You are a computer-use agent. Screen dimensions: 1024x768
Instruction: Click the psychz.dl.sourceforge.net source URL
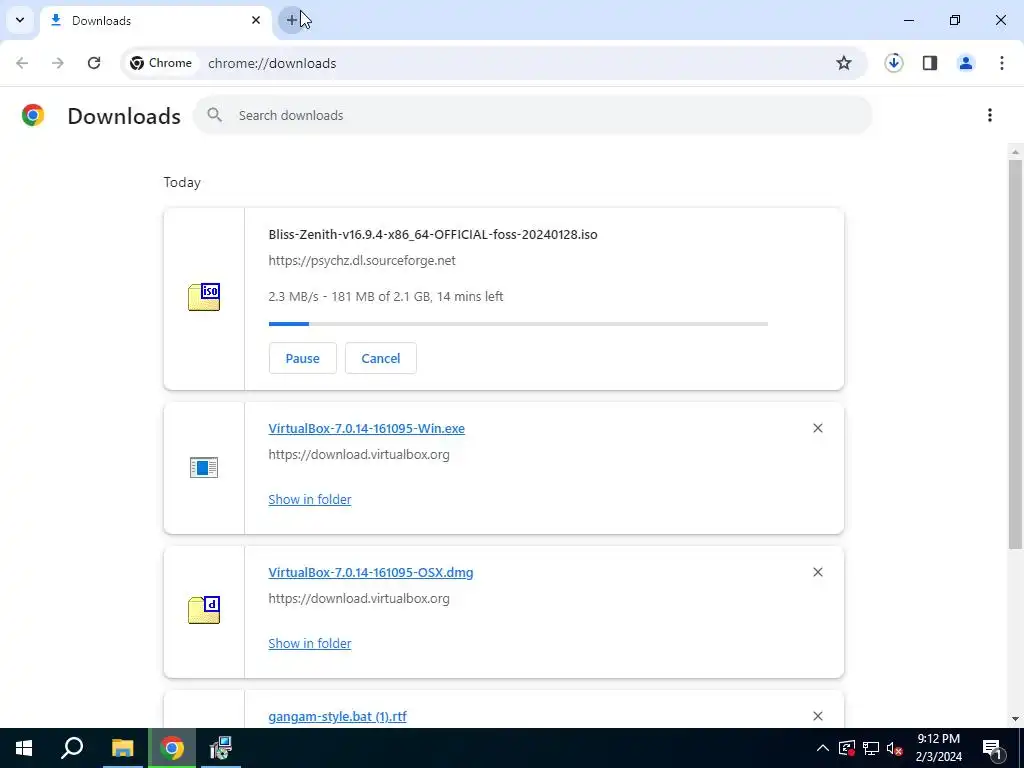pos(362,261)
